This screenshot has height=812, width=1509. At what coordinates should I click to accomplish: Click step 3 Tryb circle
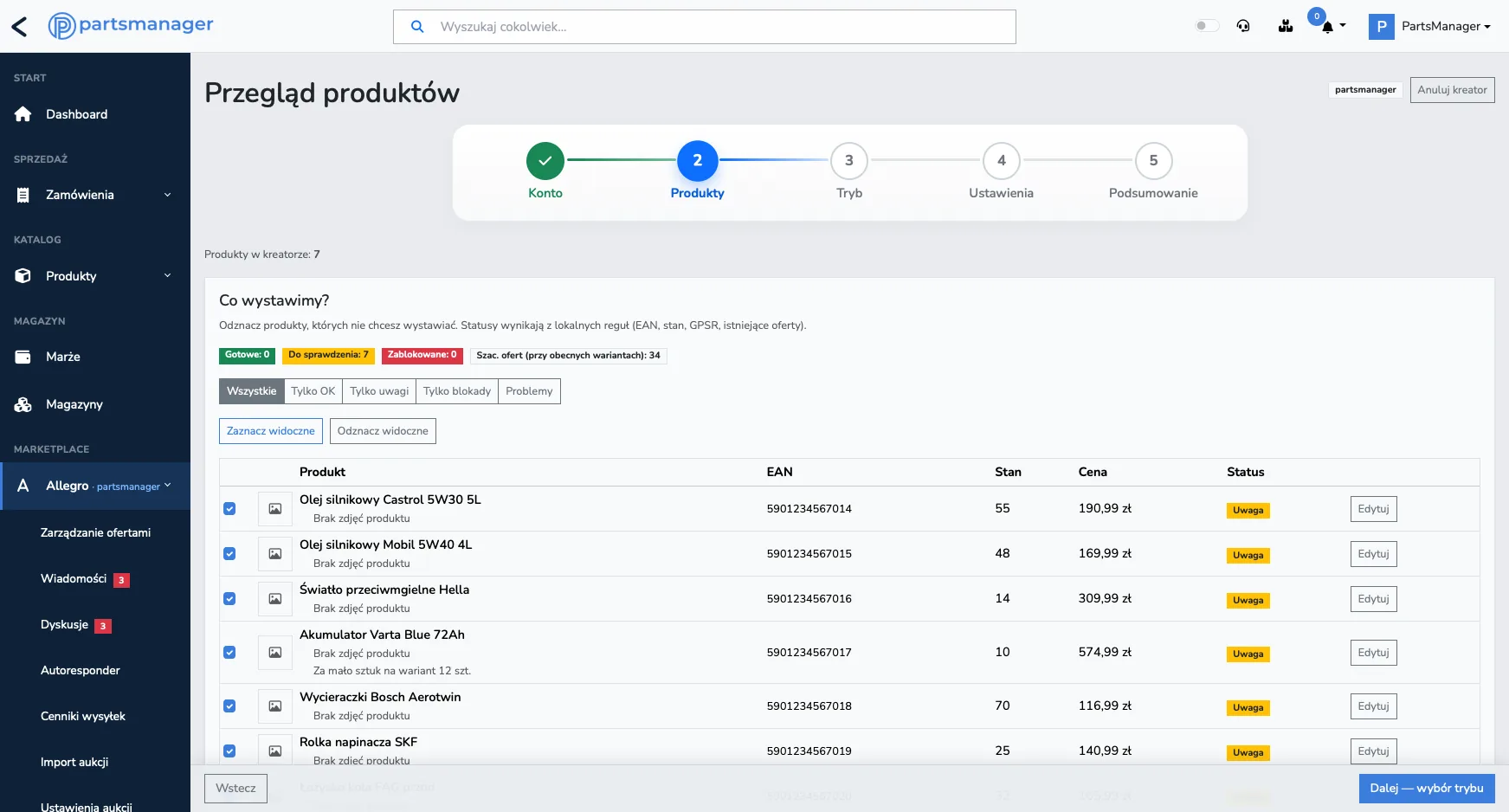849,160
